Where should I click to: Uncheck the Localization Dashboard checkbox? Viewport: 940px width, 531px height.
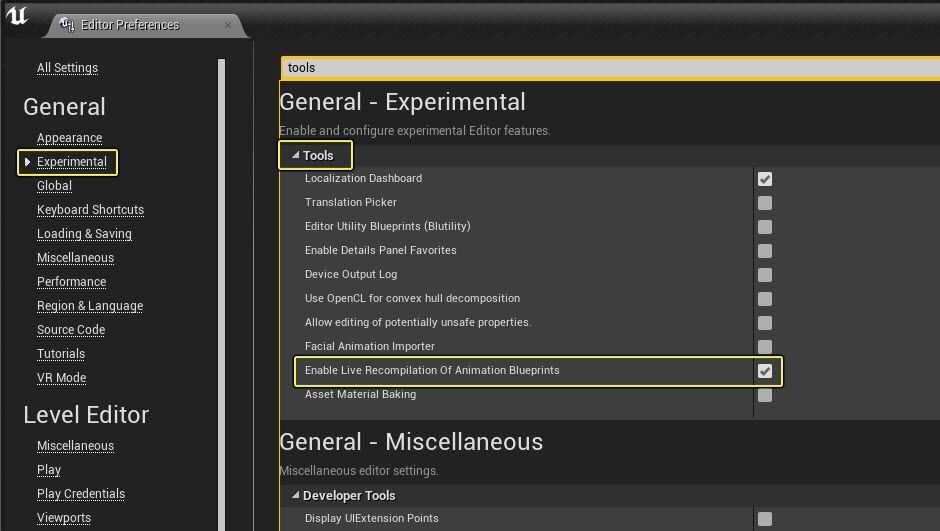point(765,179)
